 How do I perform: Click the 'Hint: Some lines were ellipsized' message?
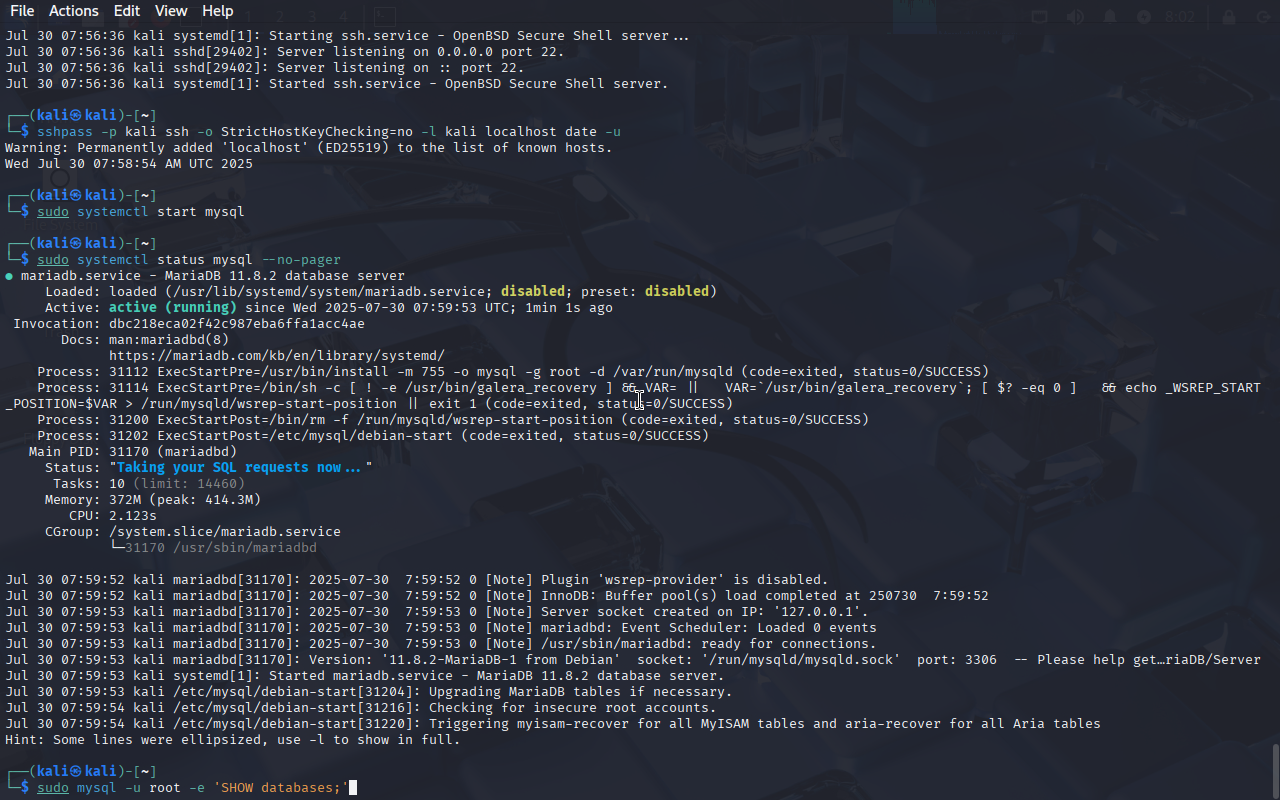coord(233,740)
